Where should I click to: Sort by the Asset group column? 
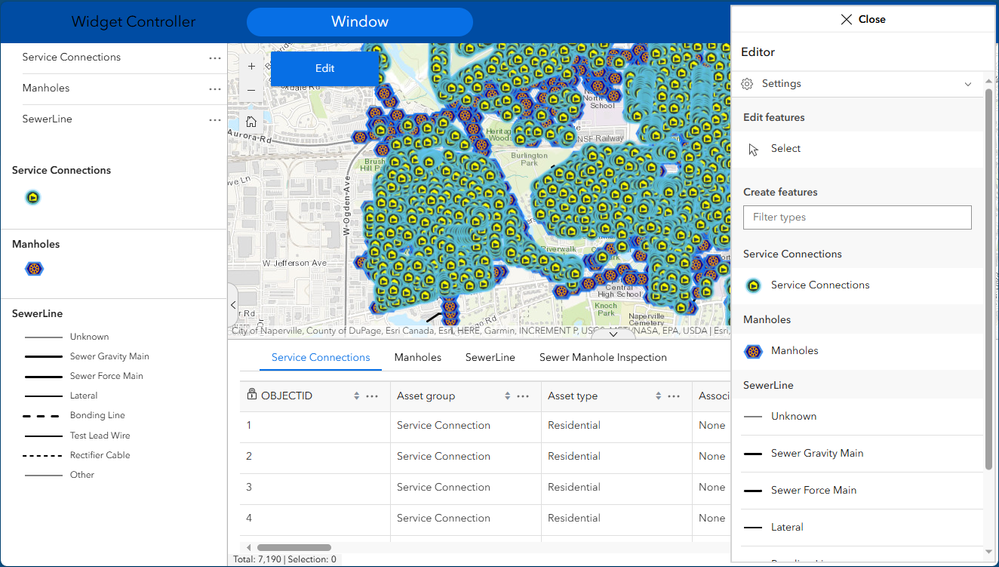(507, 396)
